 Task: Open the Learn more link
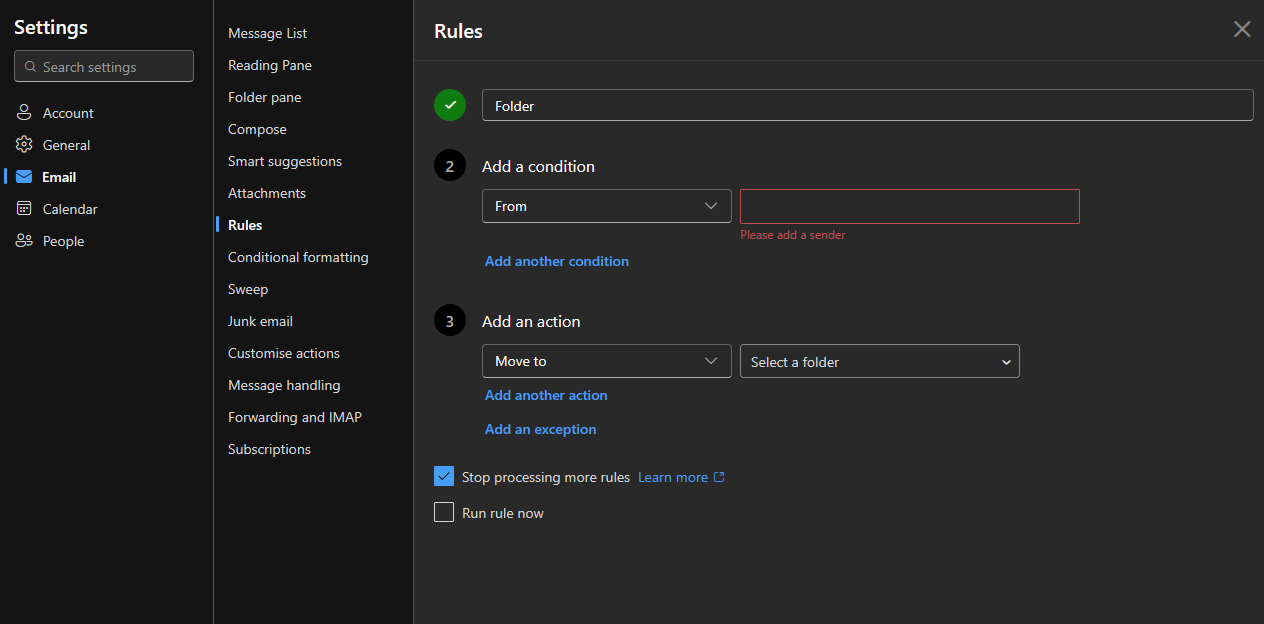click(673, 477)
